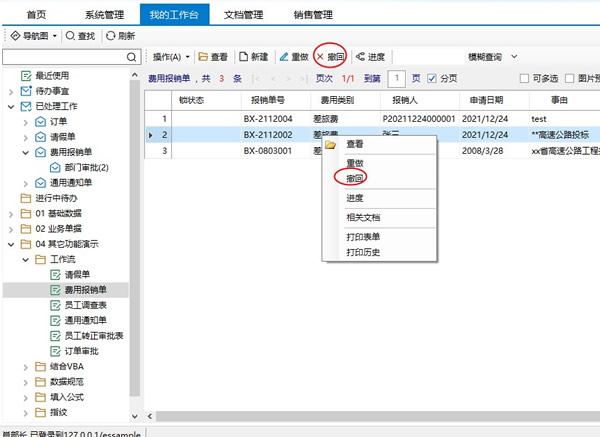This screenshot has height=437, width=600.
Task: Select 相关文档 in the context menu
Action: coord(362,217)
